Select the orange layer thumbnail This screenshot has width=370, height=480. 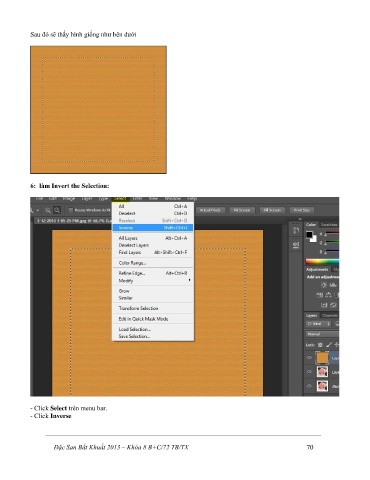click(x=322, y=358)
